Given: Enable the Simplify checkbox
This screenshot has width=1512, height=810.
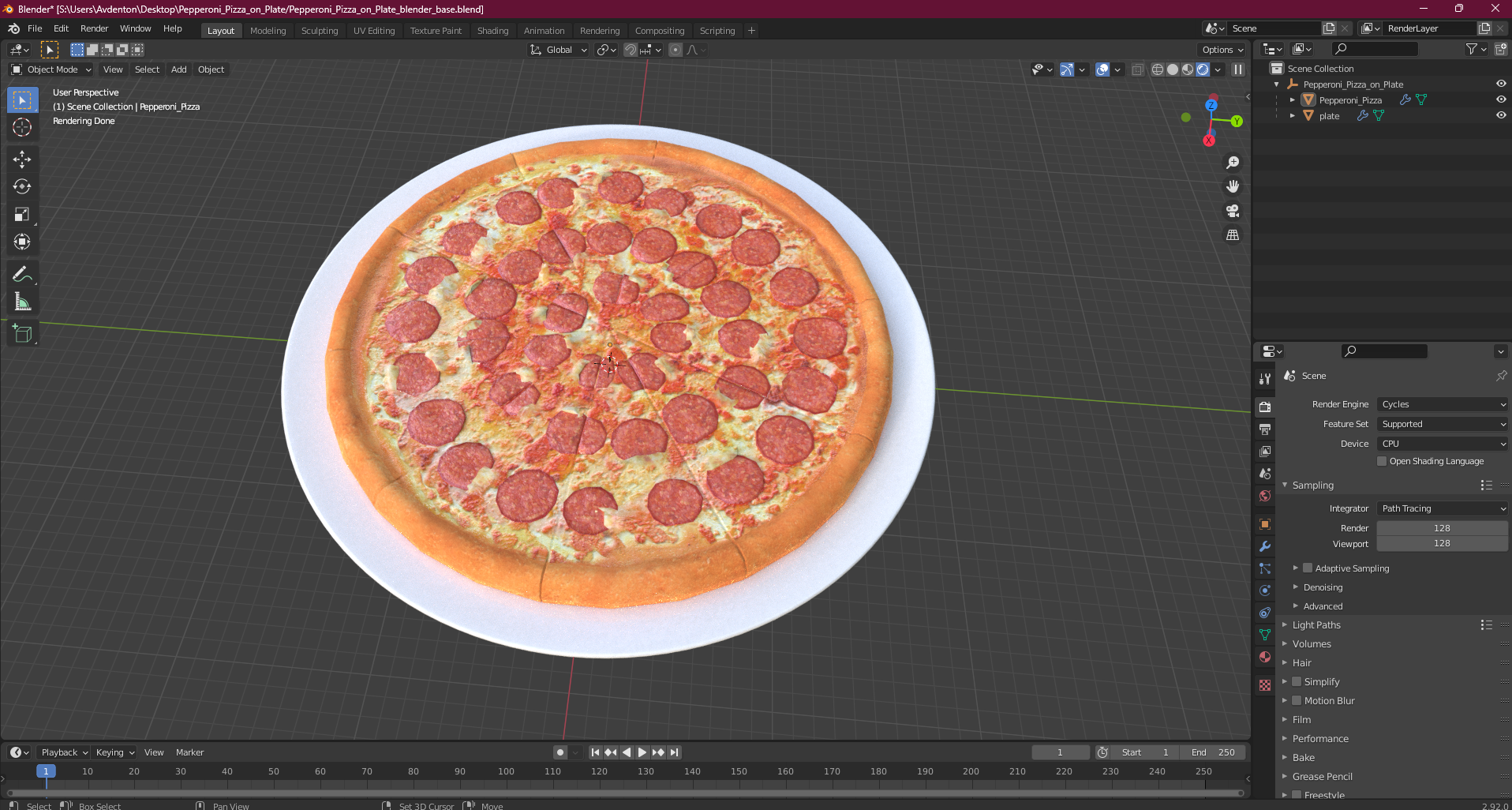Looking at the screenshot, I should click(1297, 681).
